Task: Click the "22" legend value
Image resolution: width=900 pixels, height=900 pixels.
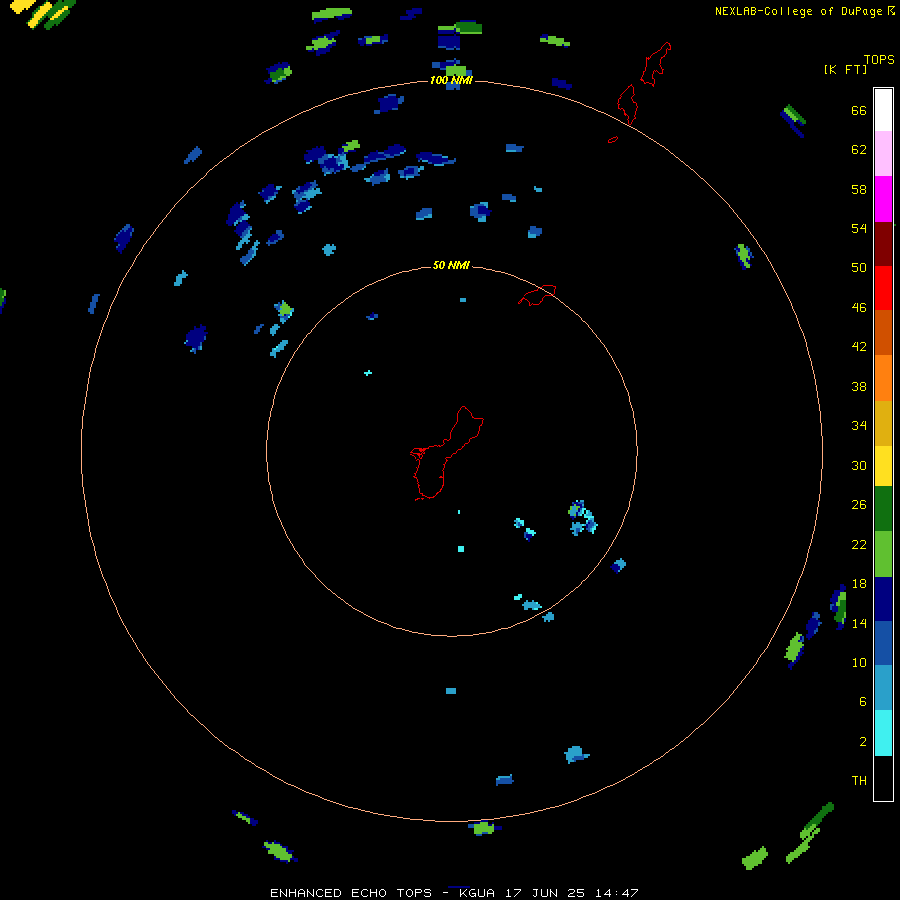Action: pyautogui.click(x=859, y=544)
